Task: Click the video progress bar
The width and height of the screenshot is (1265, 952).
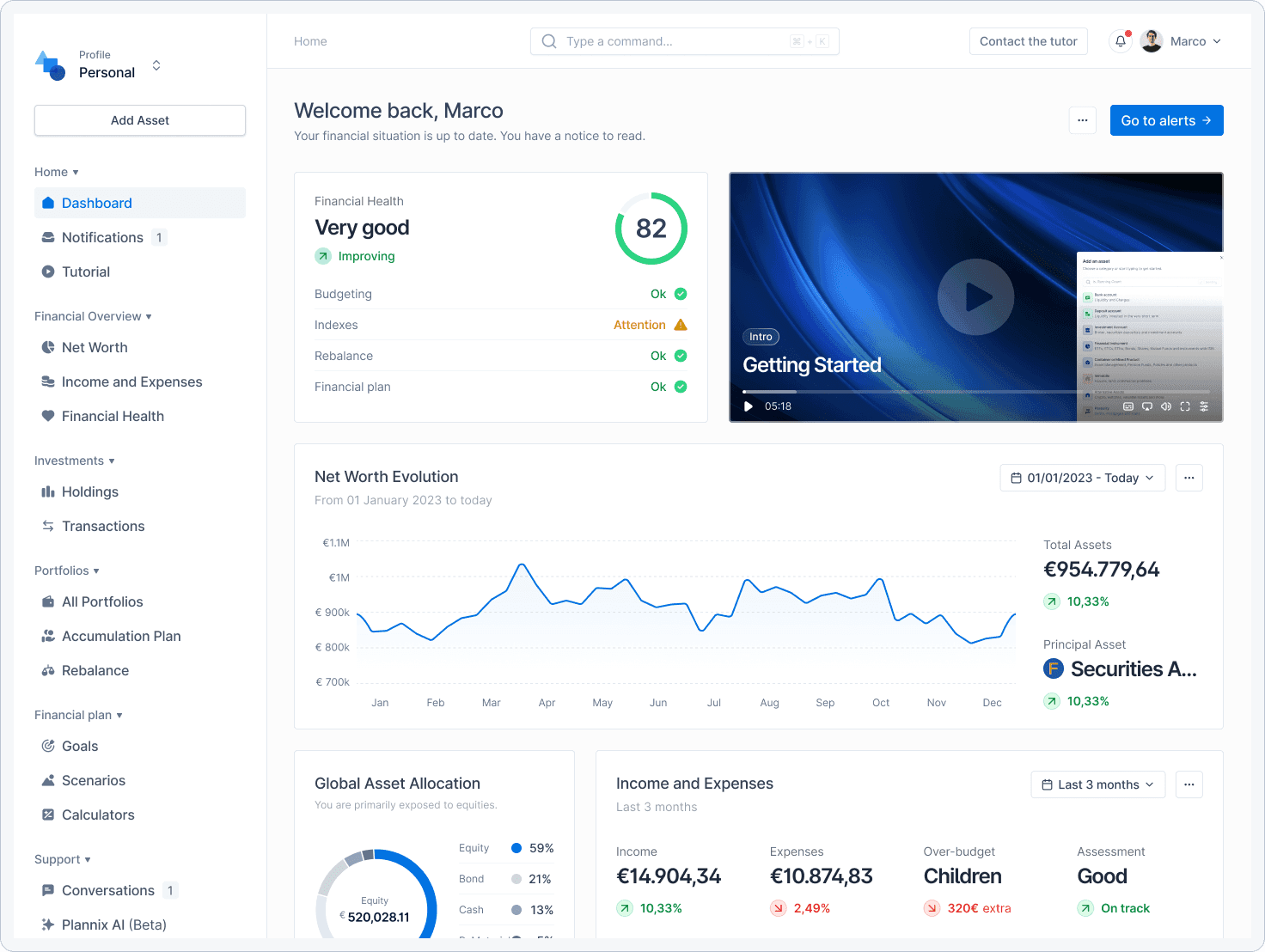Action: point(976,392)
